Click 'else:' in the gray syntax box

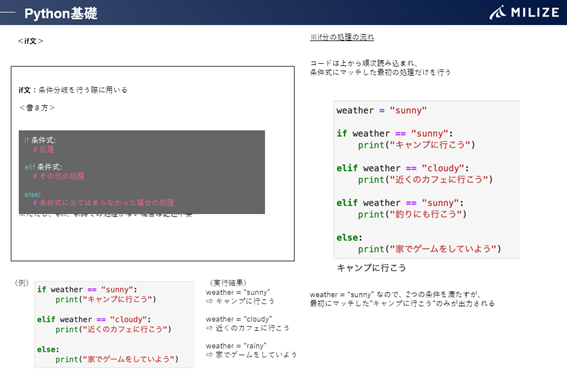(33, 194)
